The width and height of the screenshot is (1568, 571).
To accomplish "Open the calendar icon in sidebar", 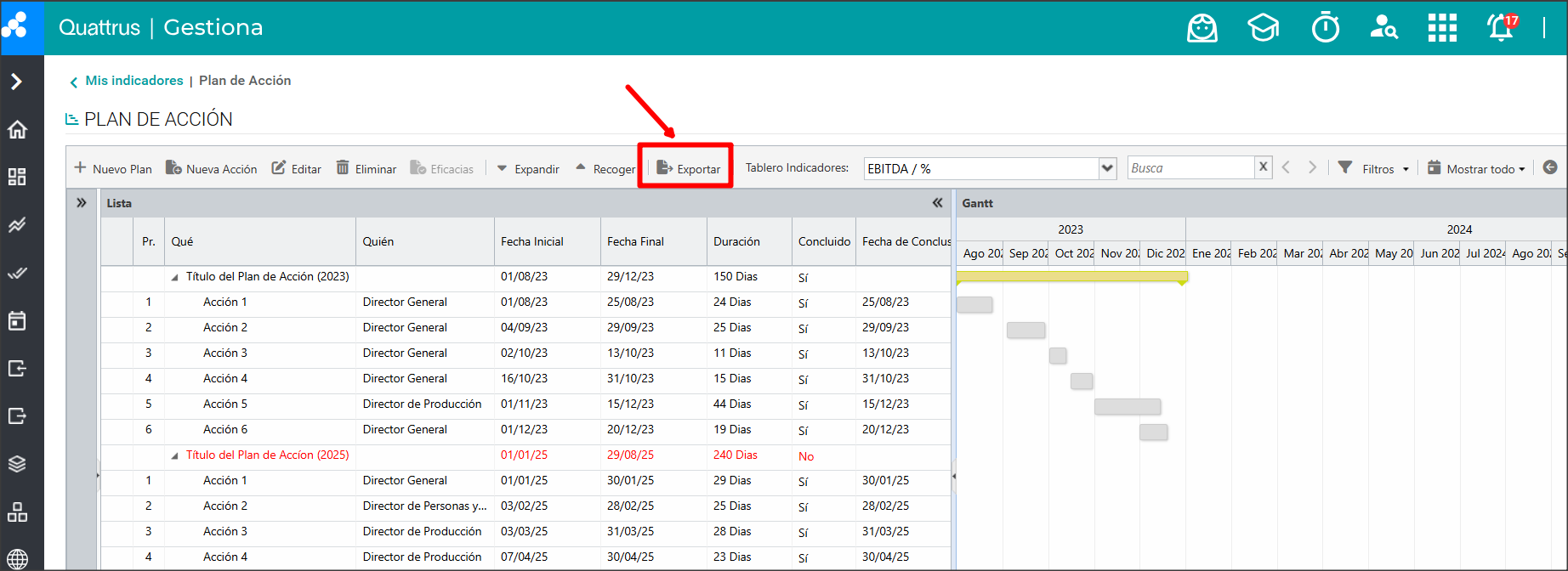I will pyautogui.click(x=17, y=320).
